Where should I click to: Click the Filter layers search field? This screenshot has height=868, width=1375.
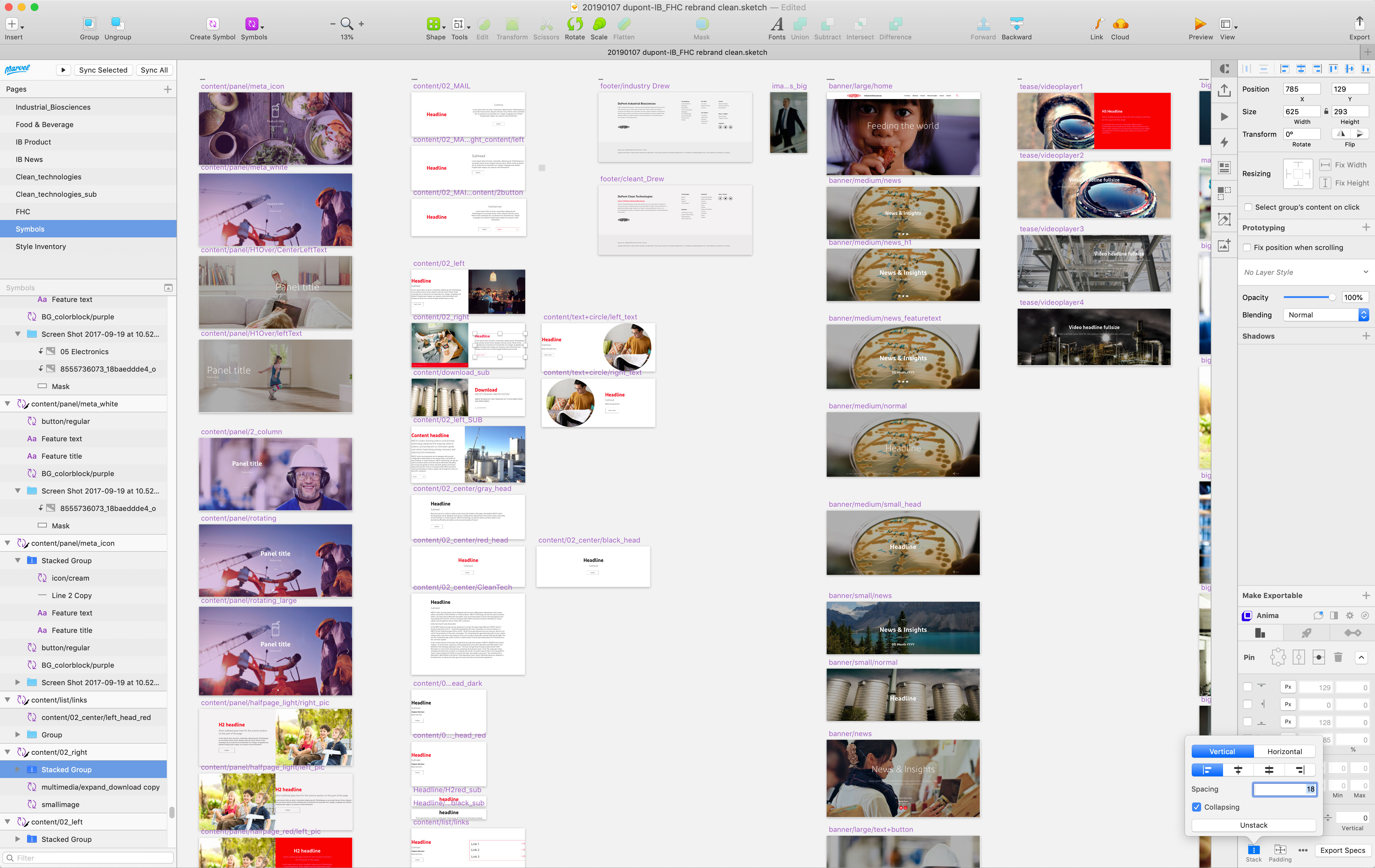click(88, 858)
